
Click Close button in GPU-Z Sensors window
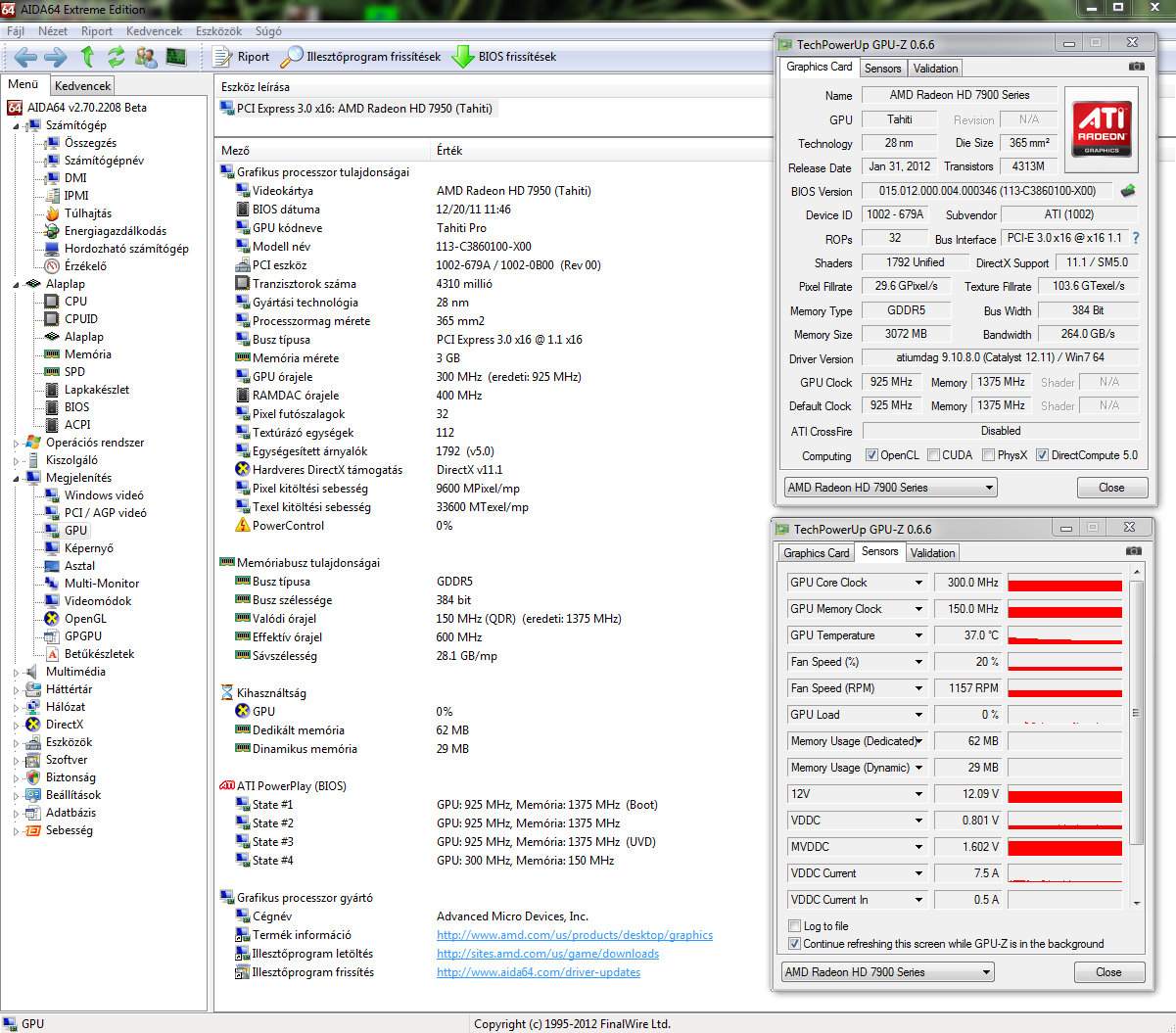(1108, 972)
